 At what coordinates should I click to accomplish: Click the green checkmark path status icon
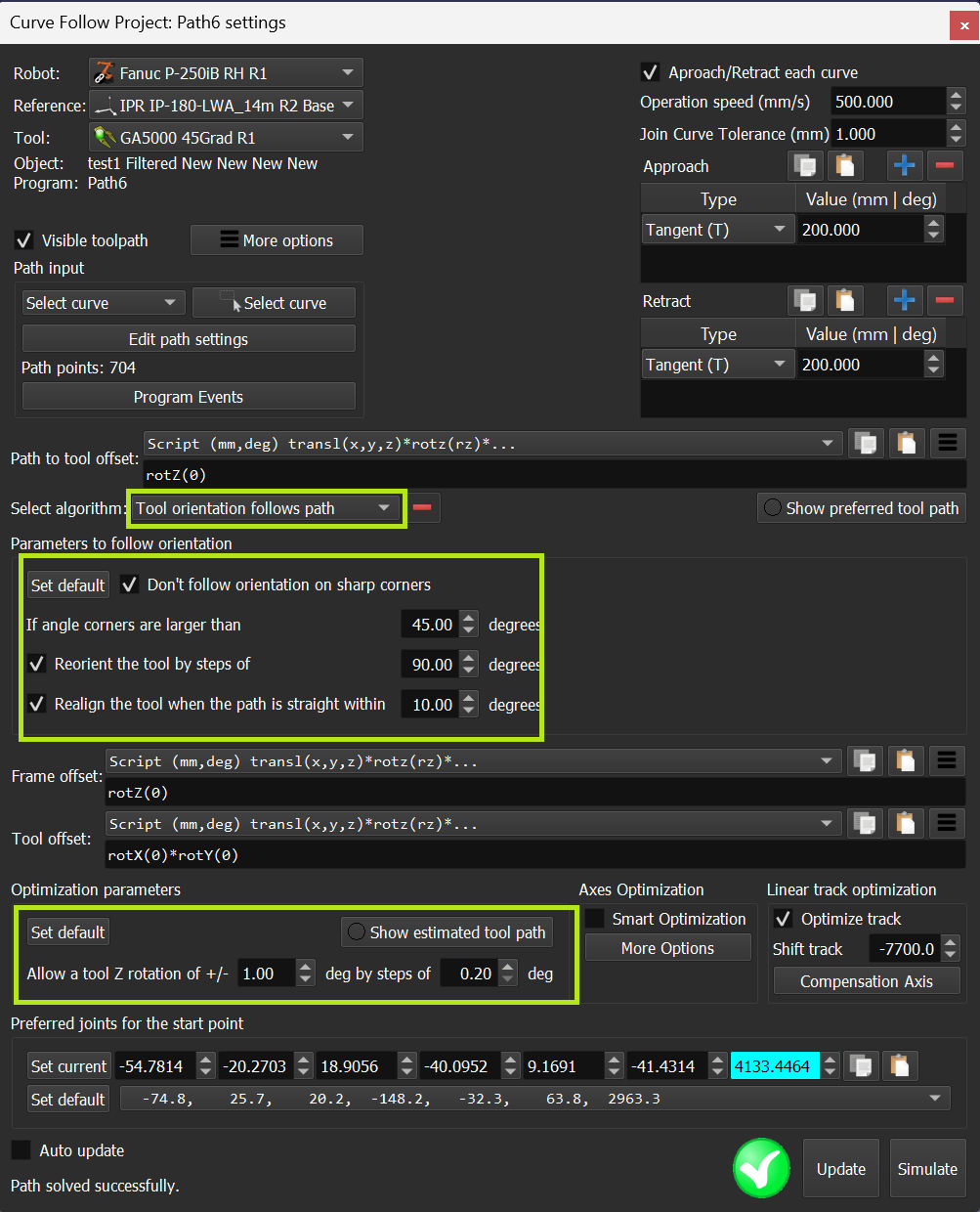click(761, 1168)
